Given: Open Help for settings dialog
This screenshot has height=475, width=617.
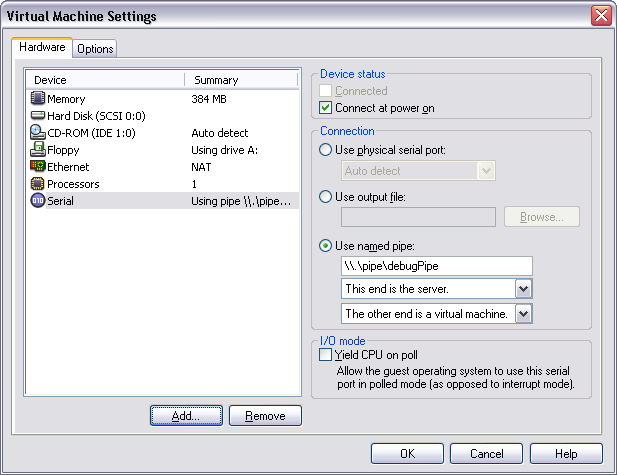Looking at the screenshot, I should pos(566,454).
